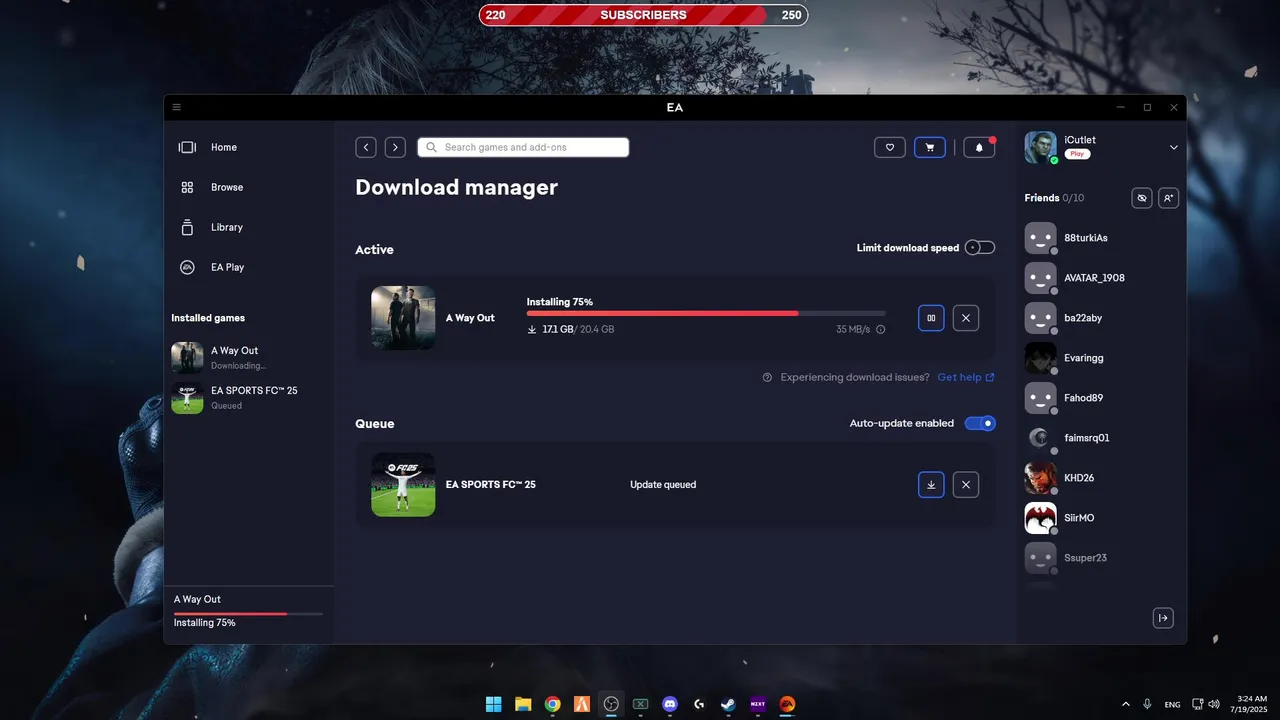1280x720 pixels.
Task: Collapse the friends panel
Action: [x=1163, y=618]
